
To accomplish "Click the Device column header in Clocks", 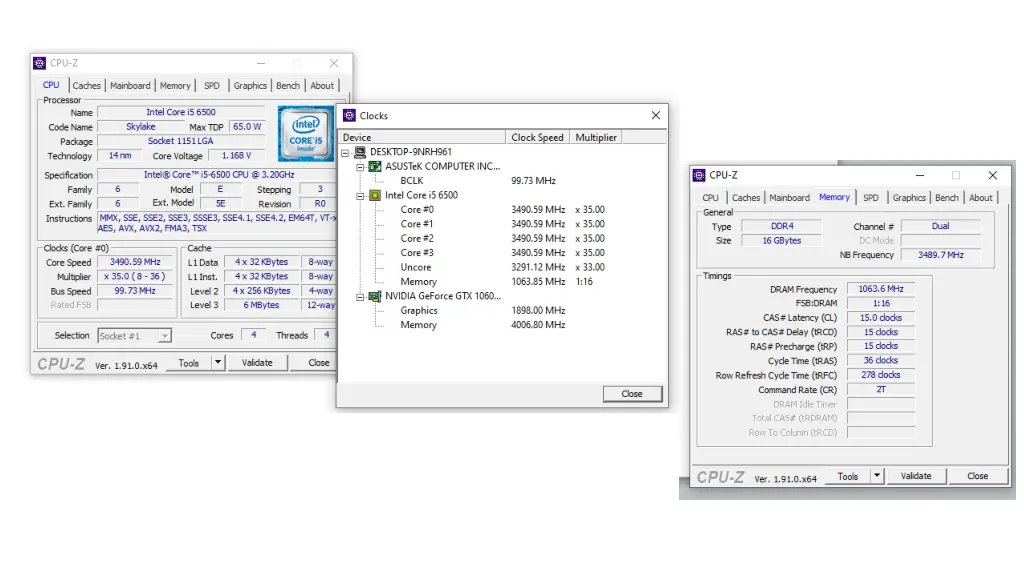I will tap(423, 137).
